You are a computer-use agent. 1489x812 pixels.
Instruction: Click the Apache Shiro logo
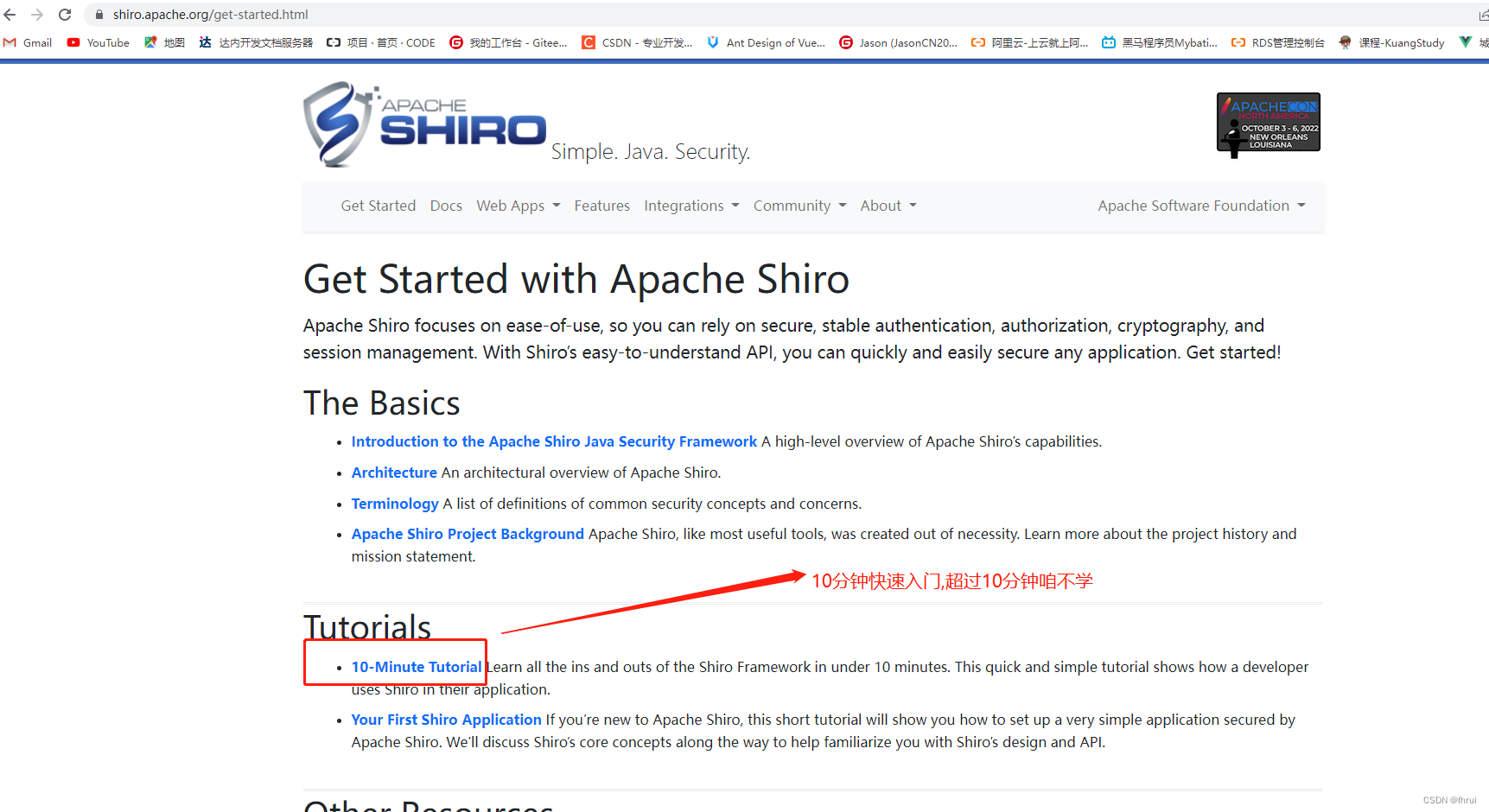[x=424, y=124]
